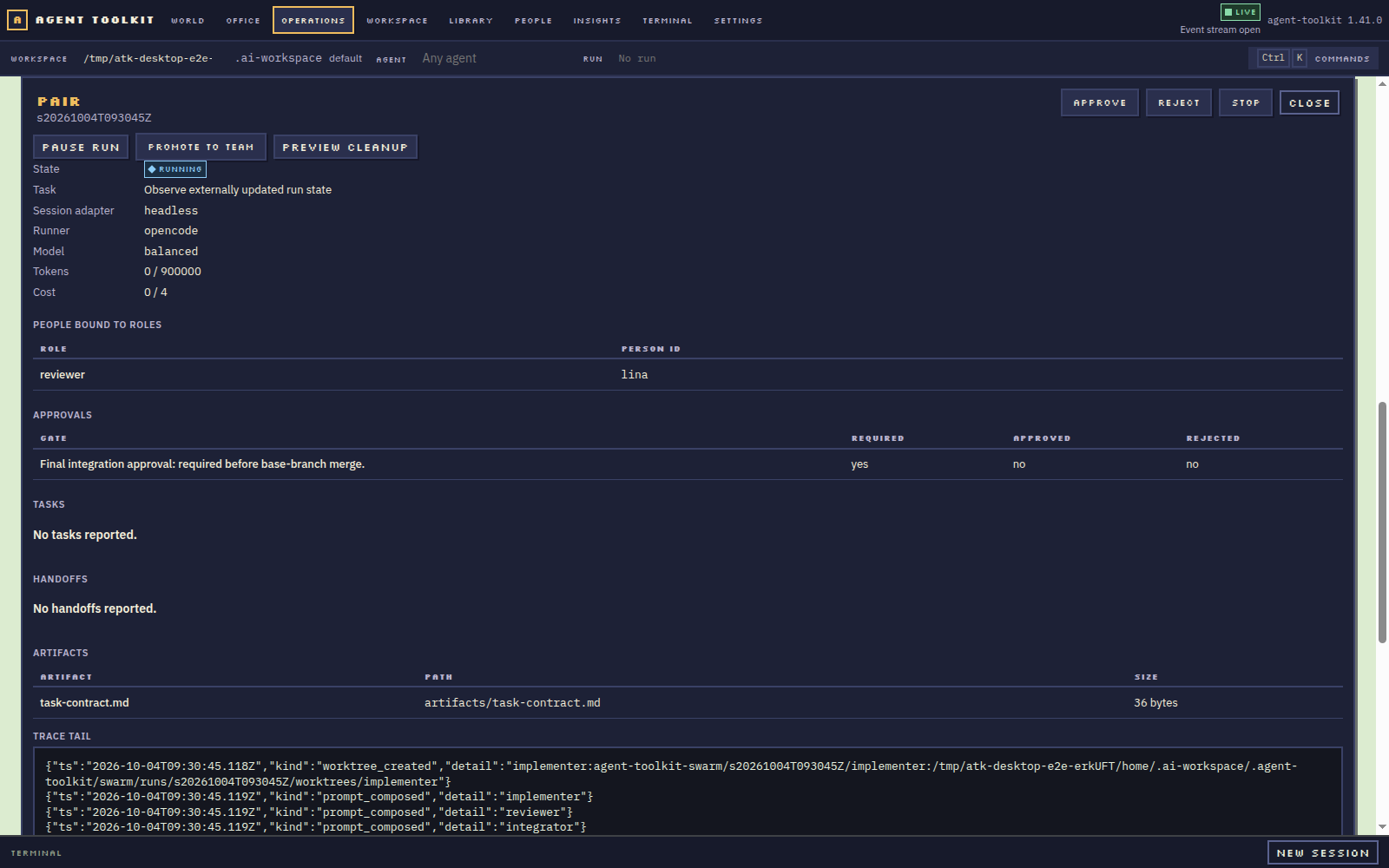Click the vertical scrollbar thumb
The height and width of the screenshot is (868, 1389).
[1382, 523]
